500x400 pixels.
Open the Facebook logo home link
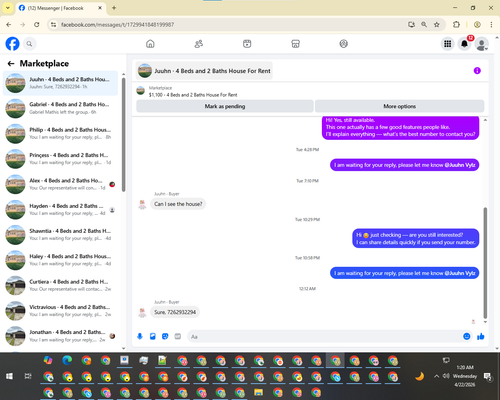[12, 44]
